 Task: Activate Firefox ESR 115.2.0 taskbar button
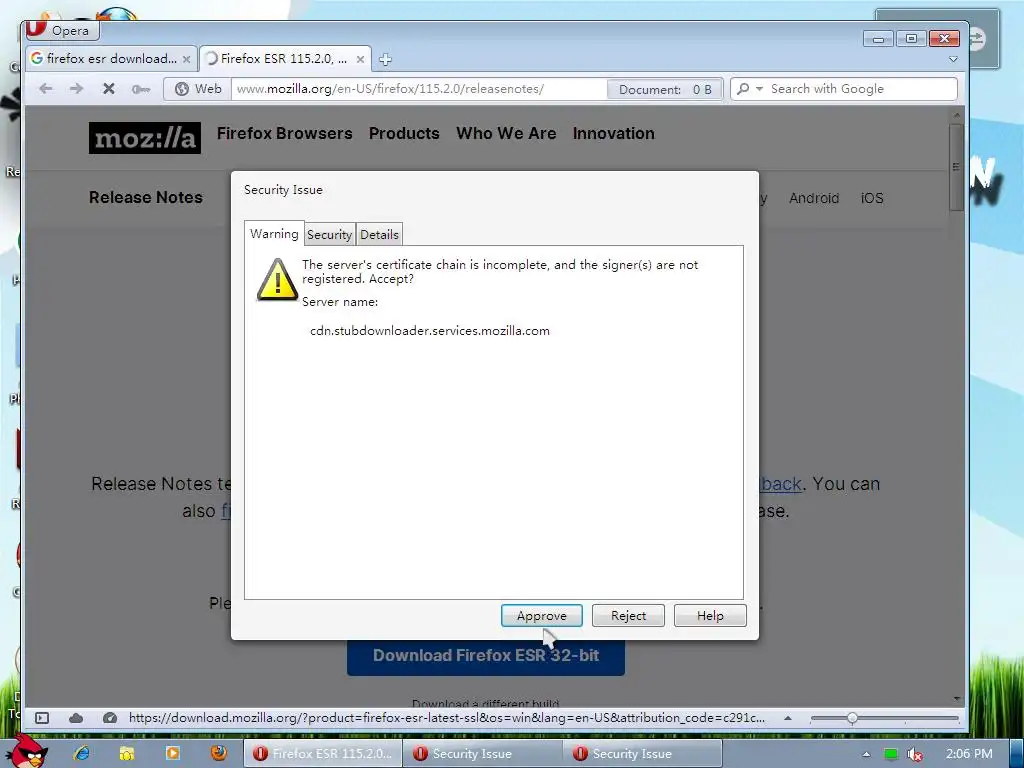coord(323,754)
